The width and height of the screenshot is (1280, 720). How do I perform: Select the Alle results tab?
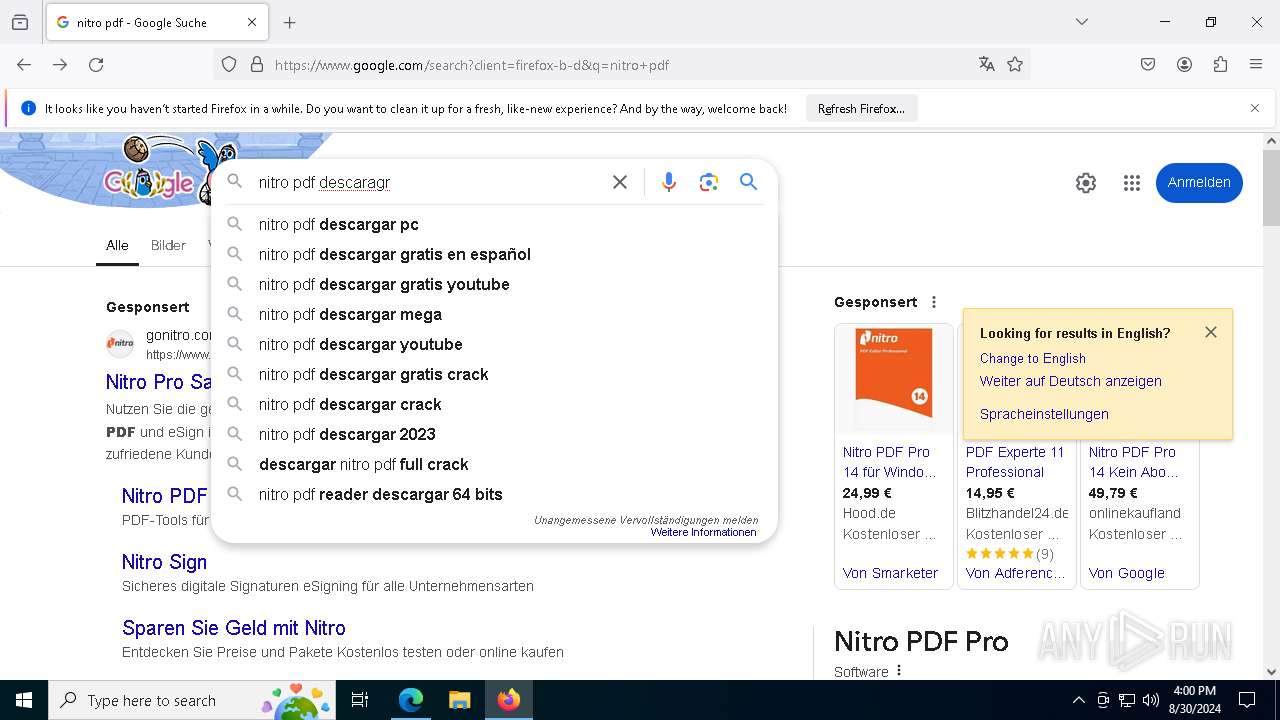pyautogui.click(x=117, y=245)
